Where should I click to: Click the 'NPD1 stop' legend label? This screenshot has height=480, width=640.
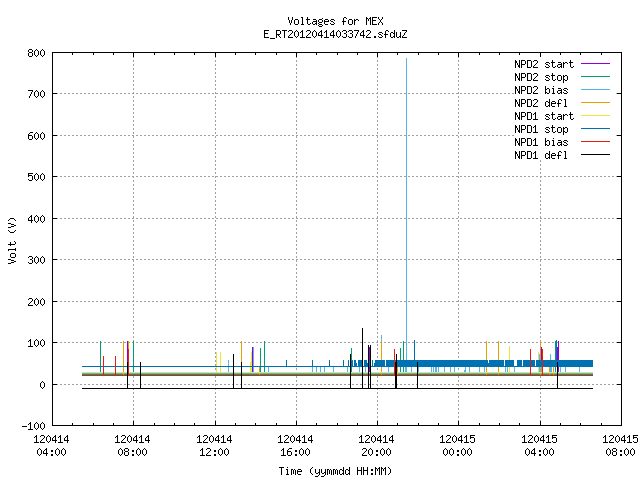[541, 129]
